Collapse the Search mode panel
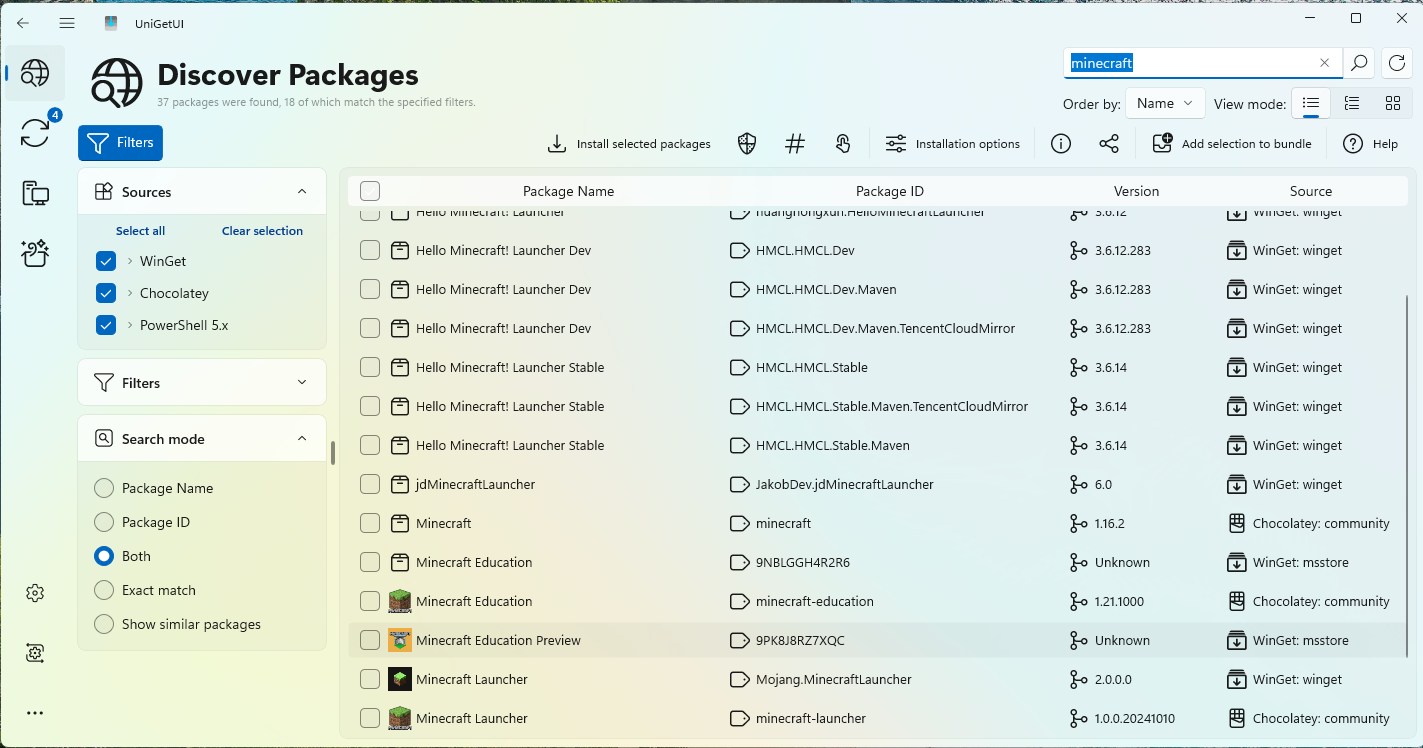Viewport: 1423px width, 748px height. pyautogui.click(x=302, y=438)
